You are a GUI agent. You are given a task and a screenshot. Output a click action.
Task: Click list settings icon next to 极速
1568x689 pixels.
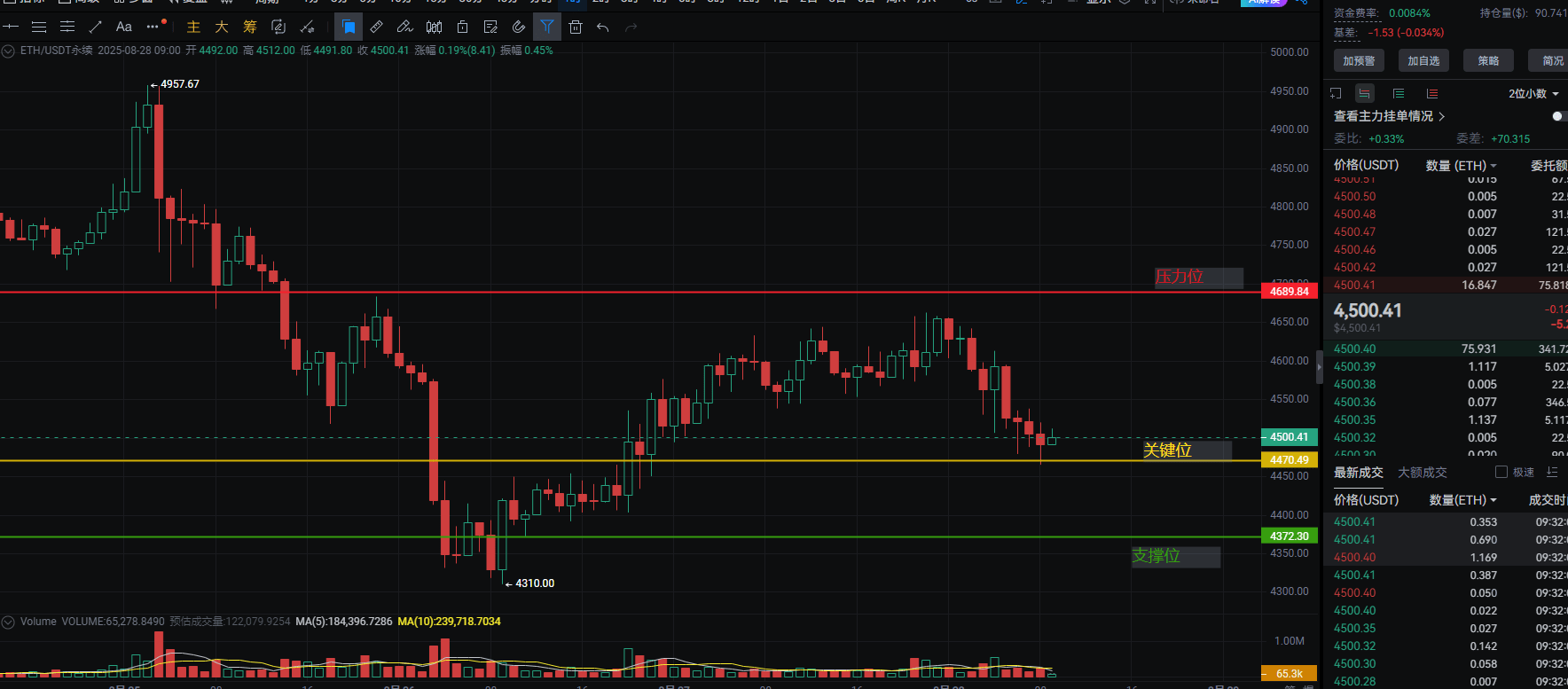pyautogui.click(x=1552, y=472)
